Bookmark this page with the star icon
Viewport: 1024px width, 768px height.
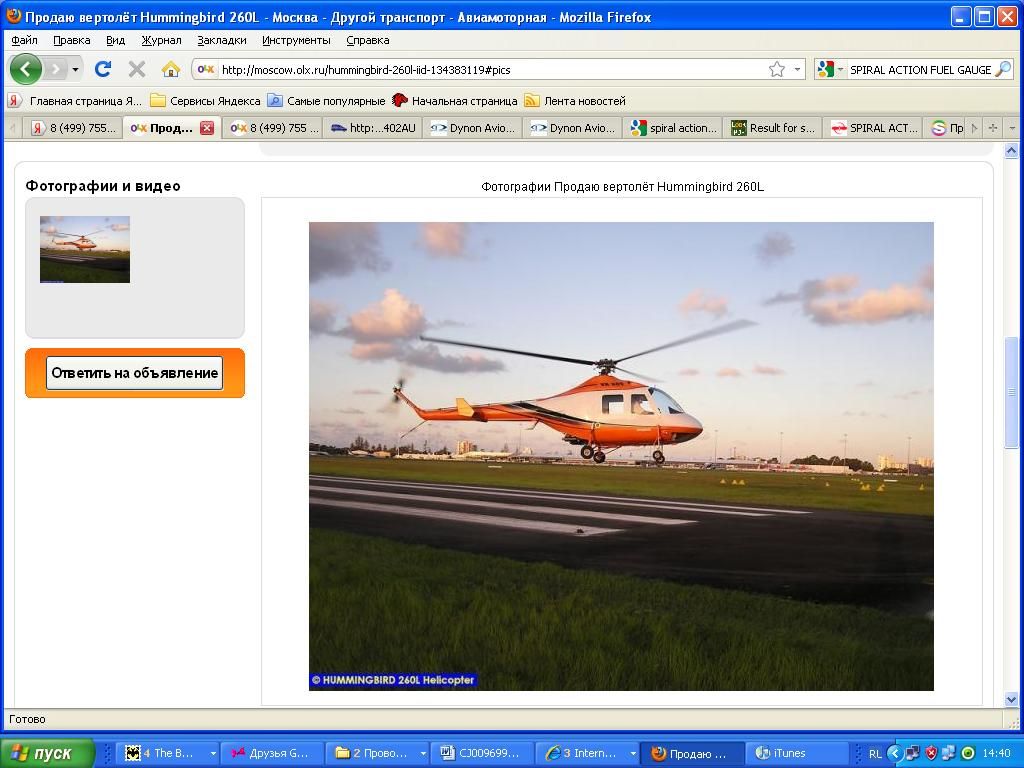pyautogui.click(x=776, y=69)
